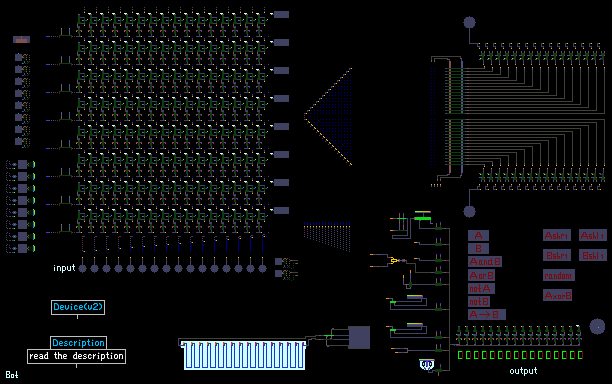Click the top gray register block beside grid
612x384 pixels.
click(x=281, y=14)
